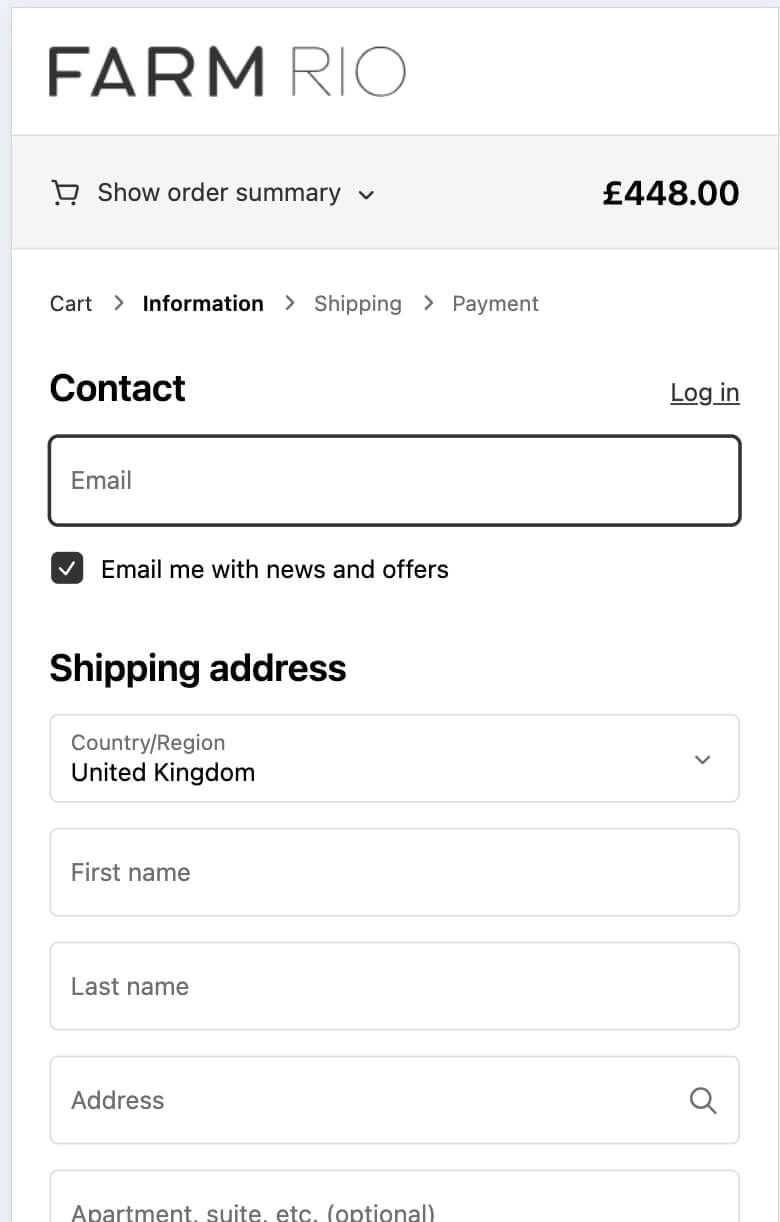Select the Last name field

pyautogui.click(x=394, y=986)
